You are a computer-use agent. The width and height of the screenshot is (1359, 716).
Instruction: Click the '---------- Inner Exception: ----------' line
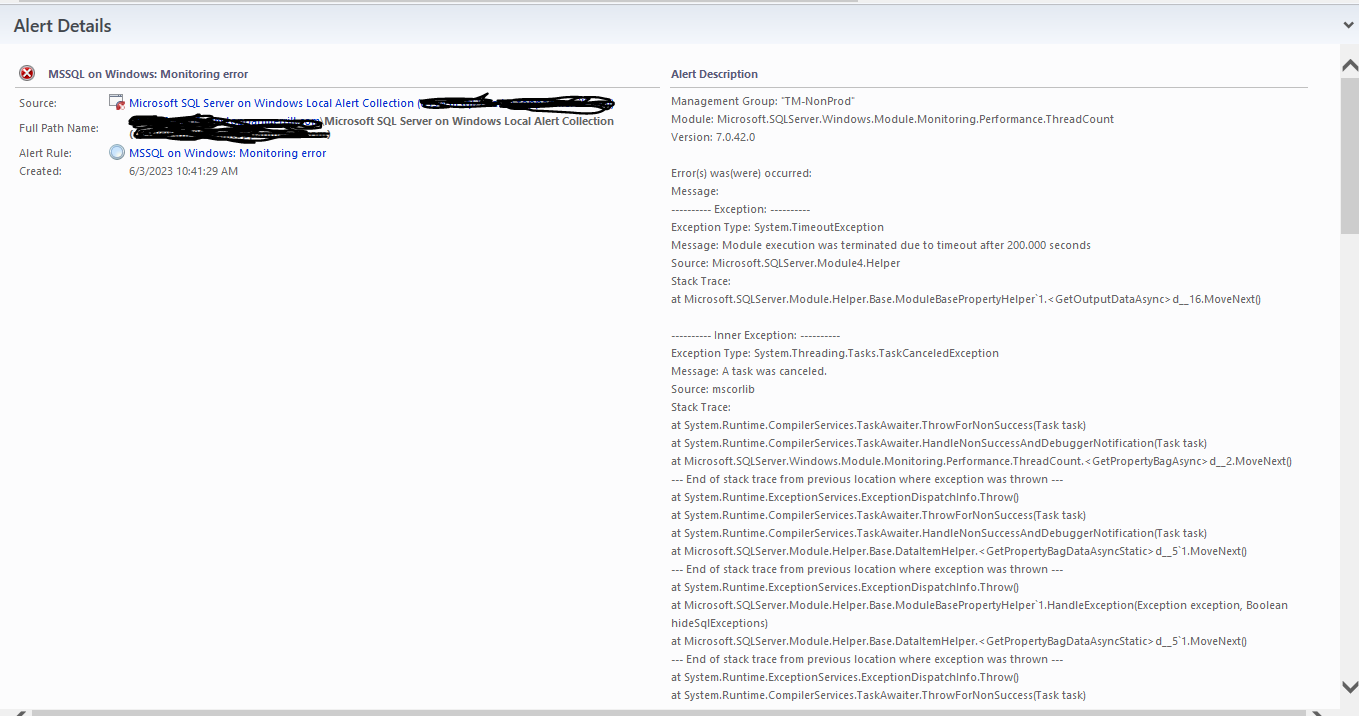755,335
